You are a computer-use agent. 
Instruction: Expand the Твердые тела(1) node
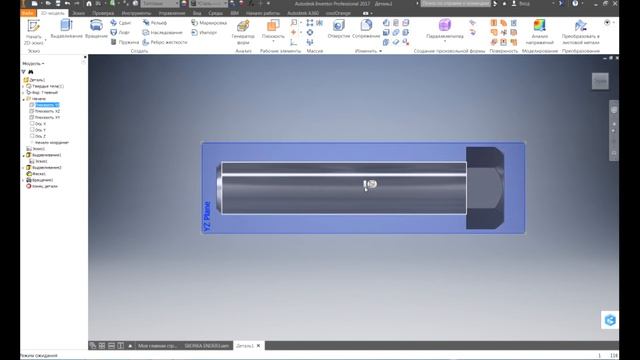pos(23,87)
